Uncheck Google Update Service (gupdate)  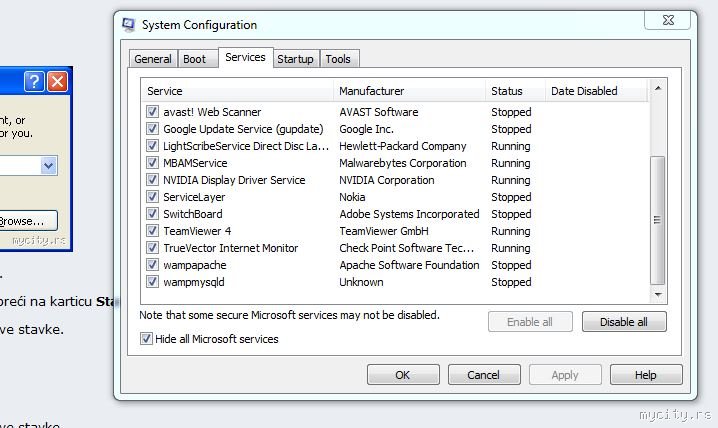pyautogui.click(x=152, y=129)
